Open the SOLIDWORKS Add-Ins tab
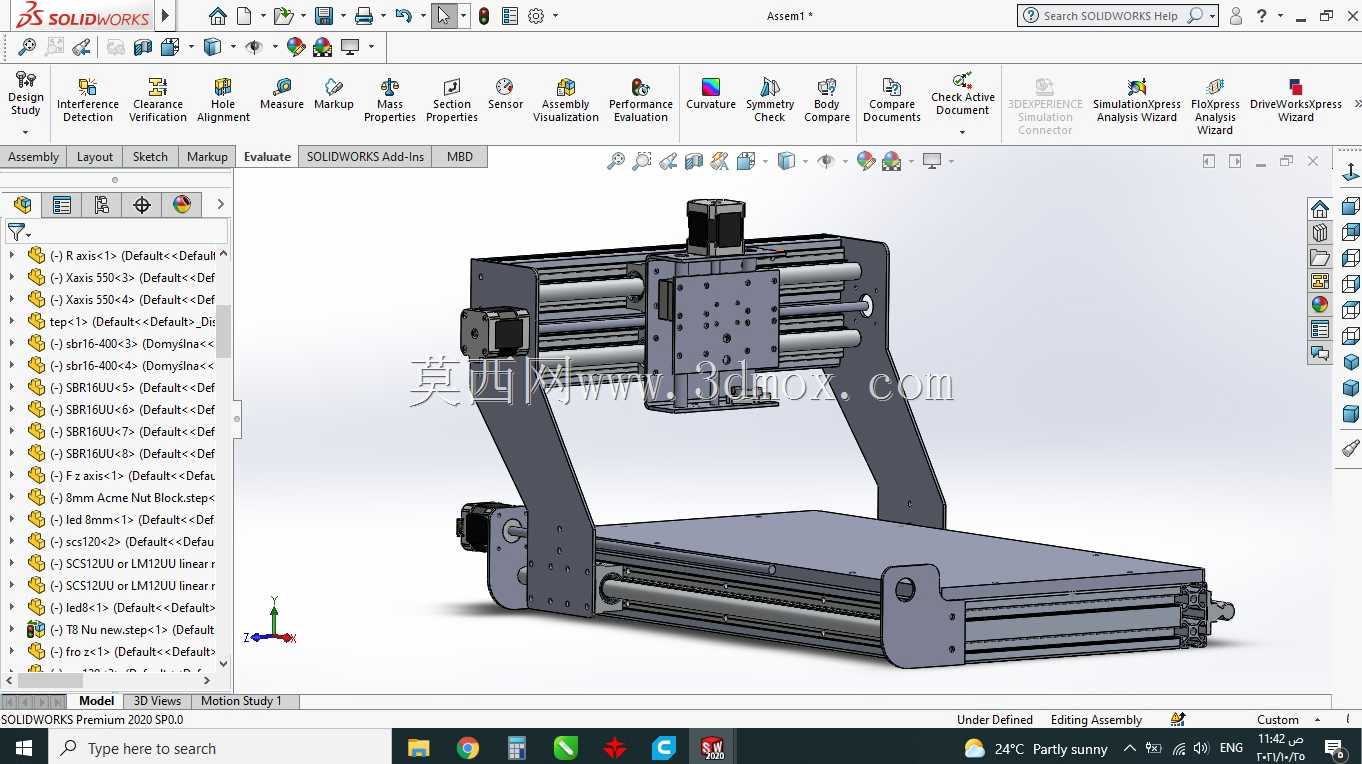 pyautogui.click(x=365, y=156)
